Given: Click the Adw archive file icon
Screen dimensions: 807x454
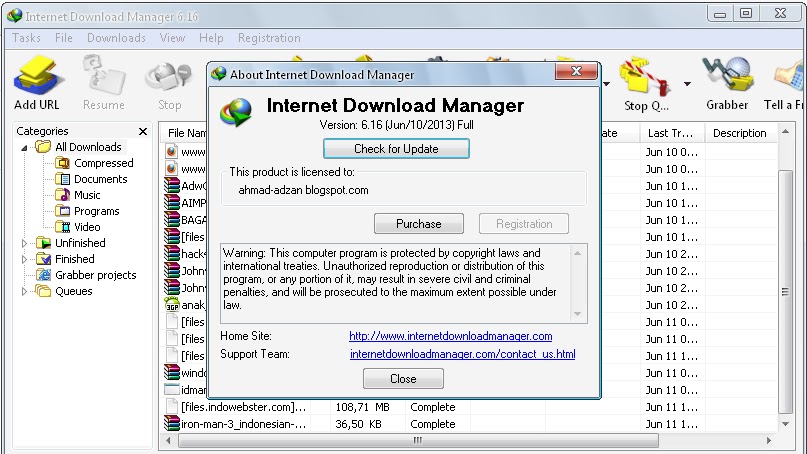Looking at the screenshot, I should [x=171, y=186].
